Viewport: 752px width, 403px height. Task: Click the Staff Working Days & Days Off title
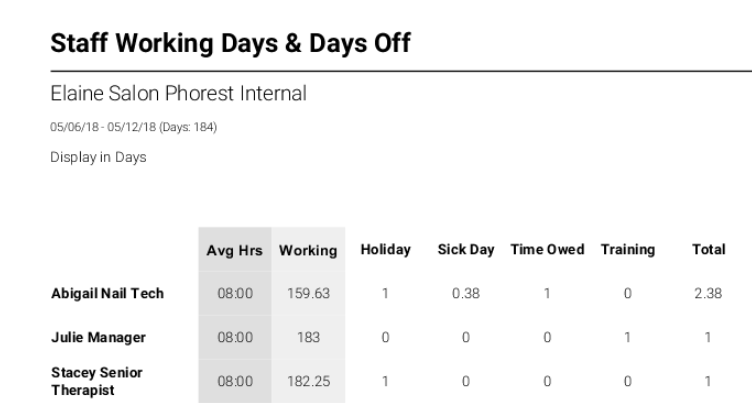[x=230, y=43]
